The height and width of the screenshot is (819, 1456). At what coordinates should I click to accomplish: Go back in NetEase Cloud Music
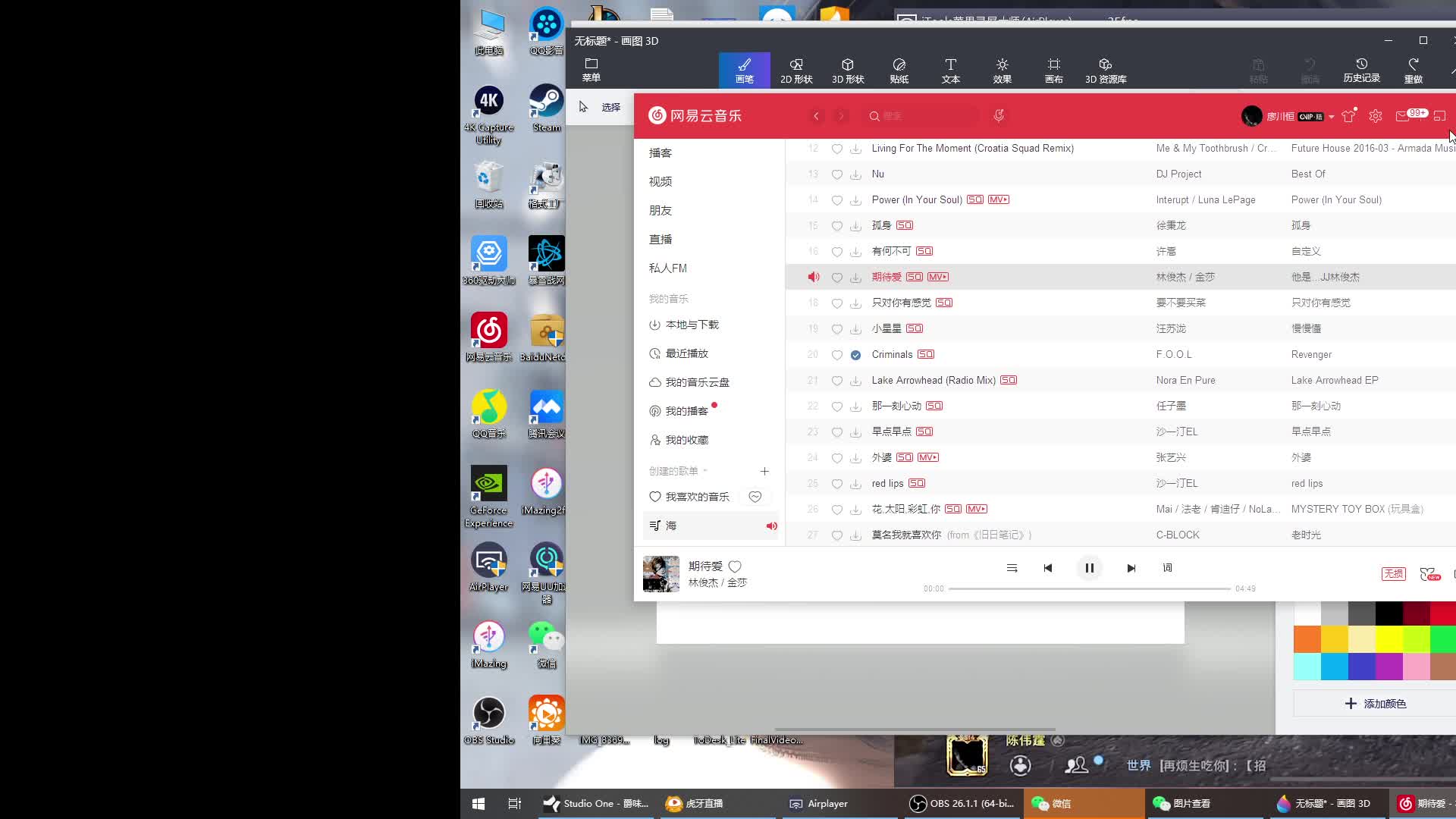click(x=816, y=116)
